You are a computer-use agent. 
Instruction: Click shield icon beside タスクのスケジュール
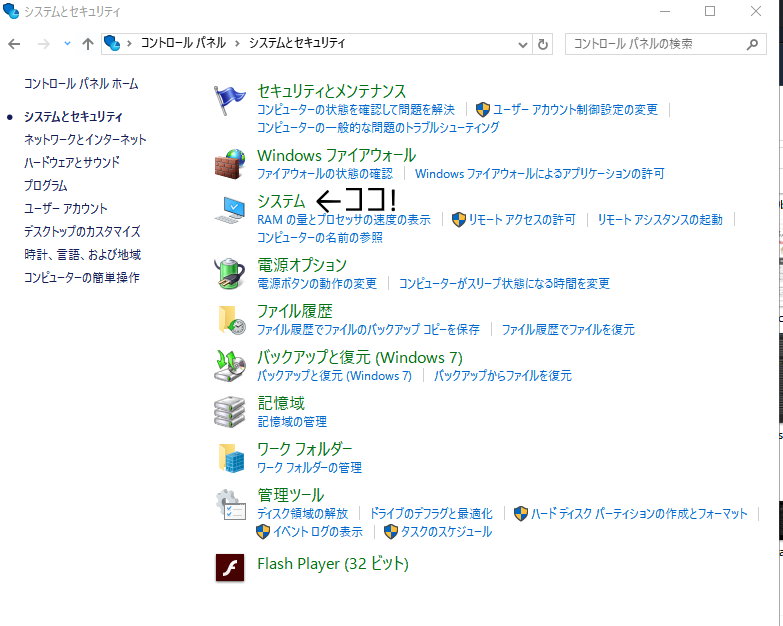tap(391, 532)
